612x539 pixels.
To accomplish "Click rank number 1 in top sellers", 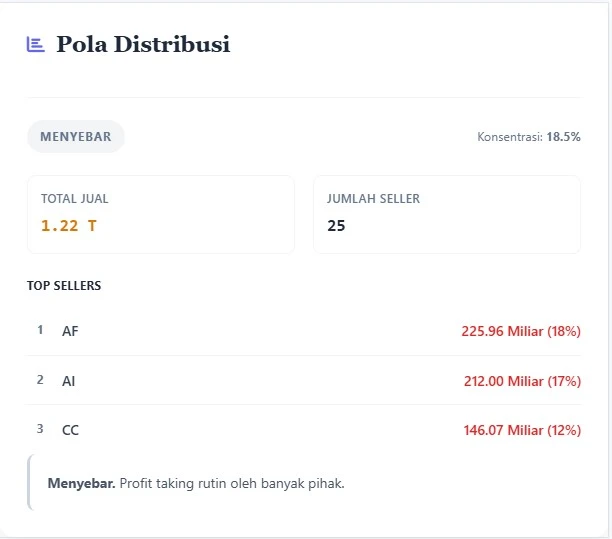I will (x=40, y=330).
